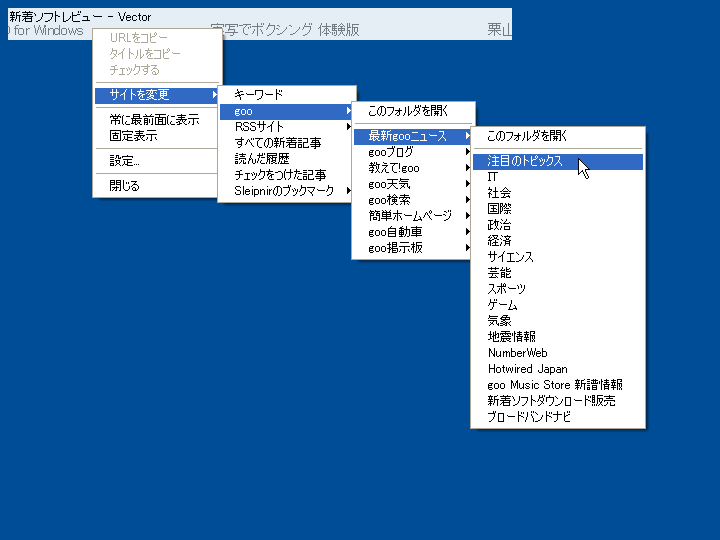Viewport: 720px width, 540px height.
Task: Select 気象 menu entry
Action: click(x=558, y=321)
